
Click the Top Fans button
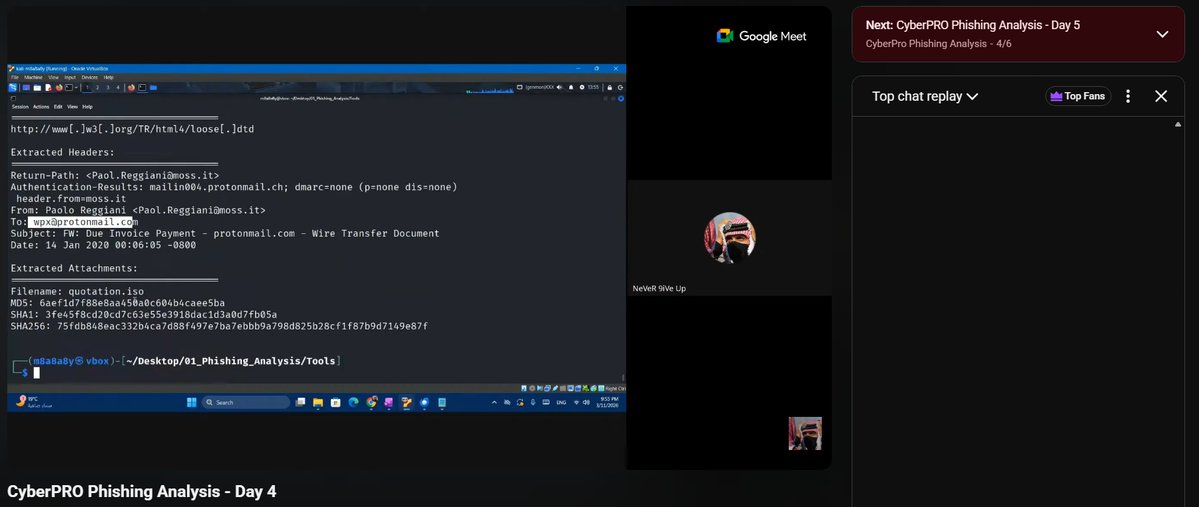pos(1078,96)
